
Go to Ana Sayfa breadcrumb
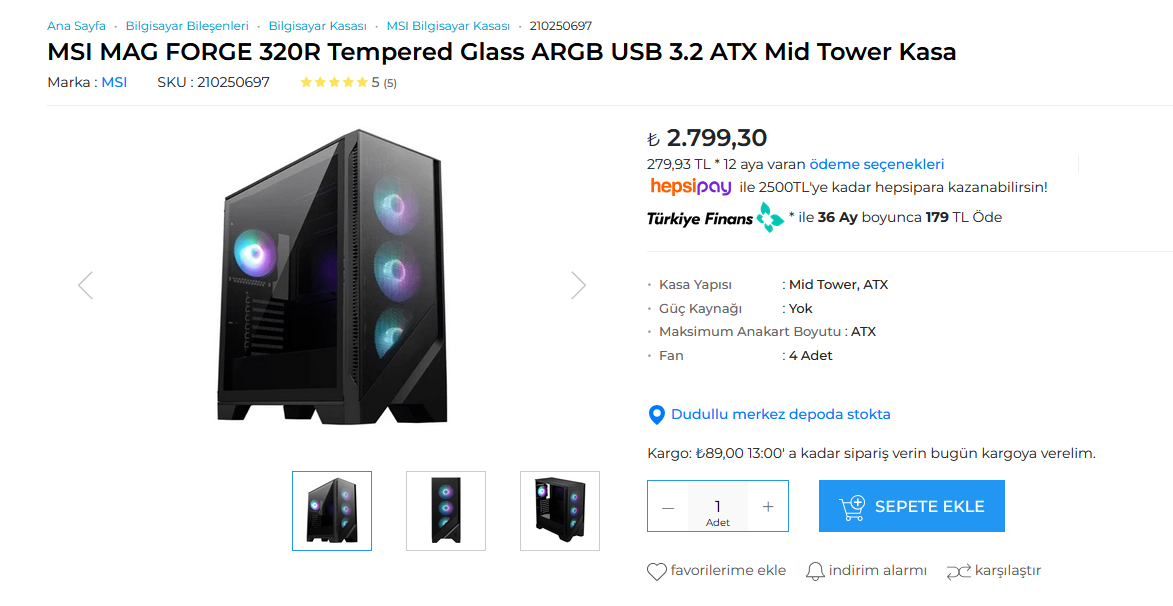pos(76,26)
